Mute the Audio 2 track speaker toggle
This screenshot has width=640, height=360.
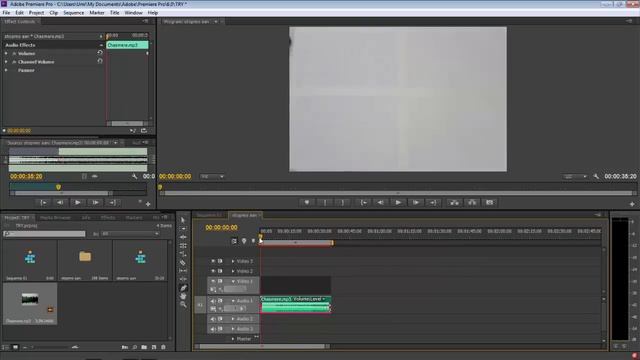click(x=213, y=319)
